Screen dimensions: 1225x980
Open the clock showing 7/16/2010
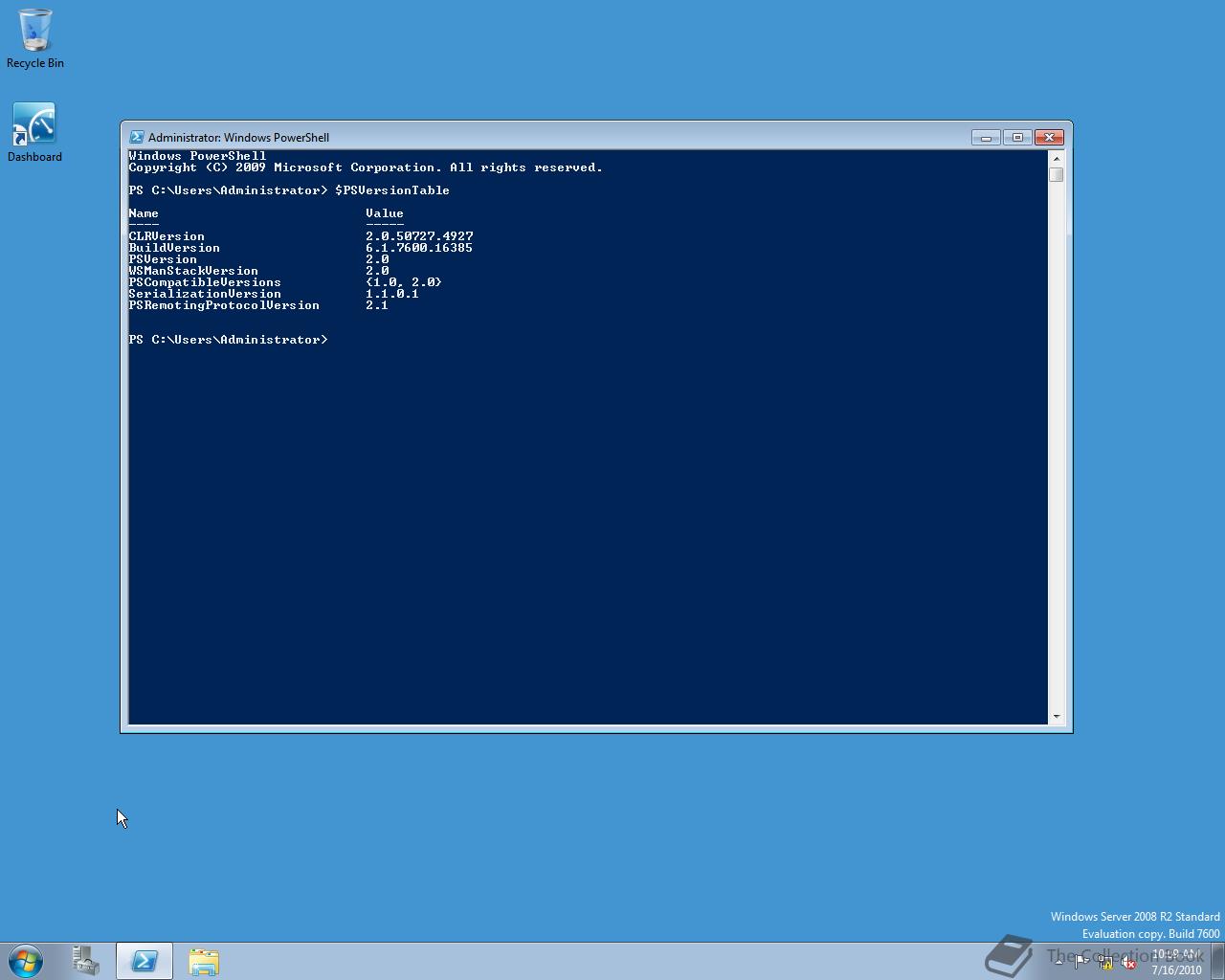click(1176, 962)
